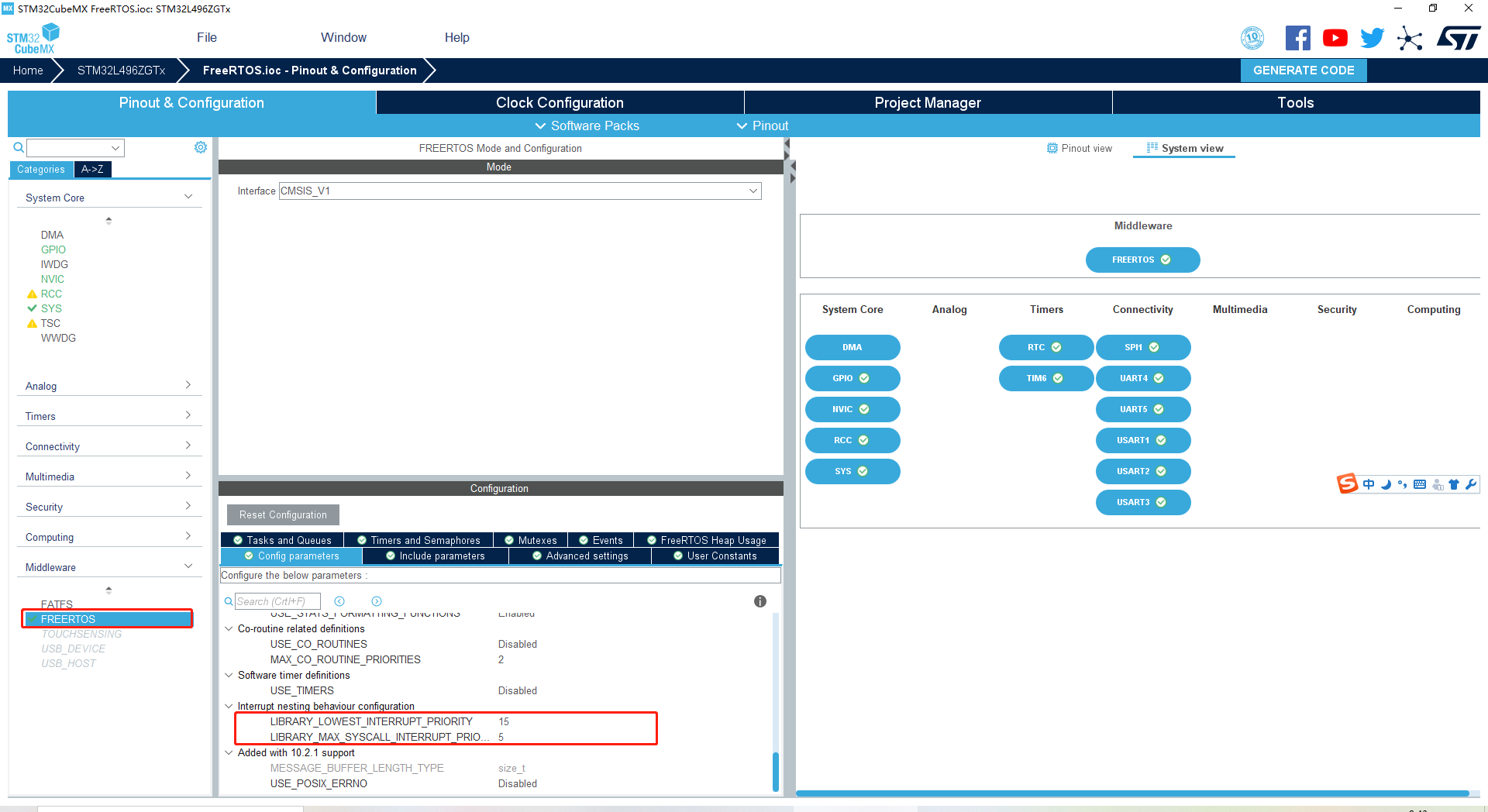
Task: Open the Tools tab
Action: (x=1296, y=102)
